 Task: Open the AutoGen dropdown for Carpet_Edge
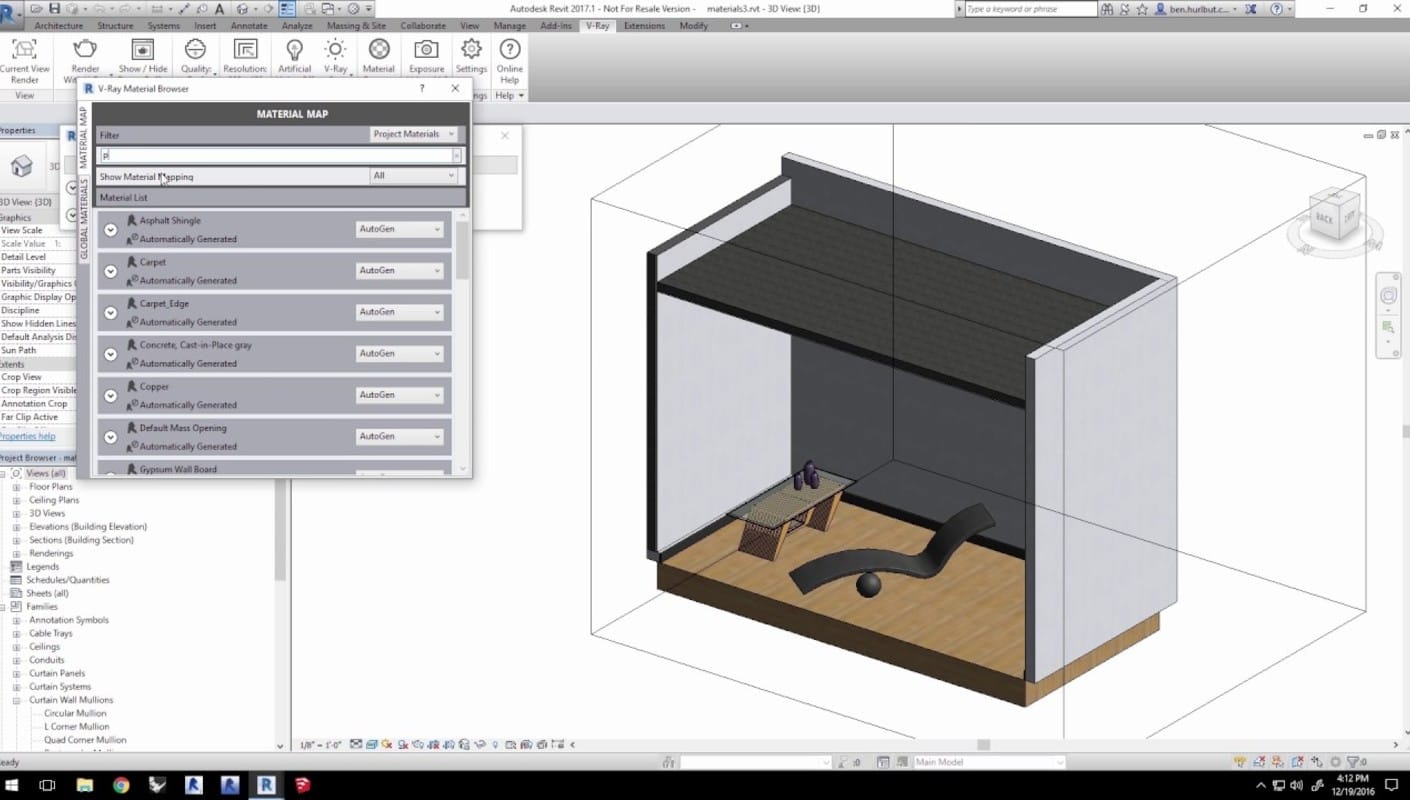(x=399, y=312)
